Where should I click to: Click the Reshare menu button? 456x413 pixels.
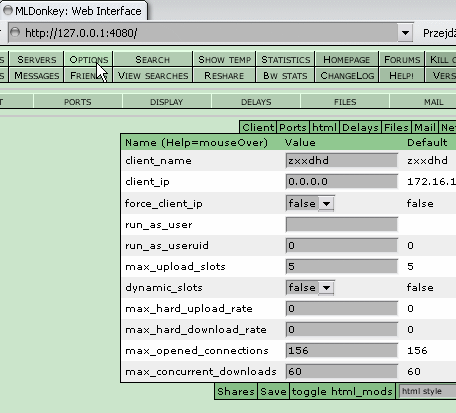[224, 75]
